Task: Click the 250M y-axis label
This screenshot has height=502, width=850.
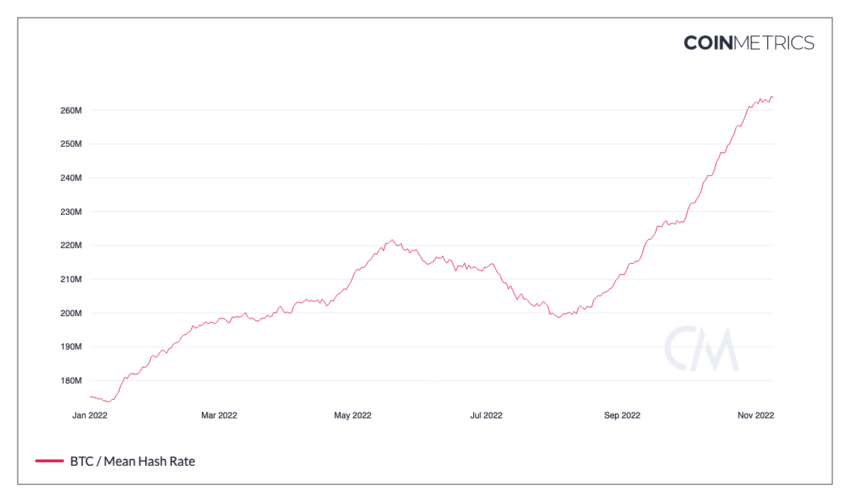Action: coord(70,144)
